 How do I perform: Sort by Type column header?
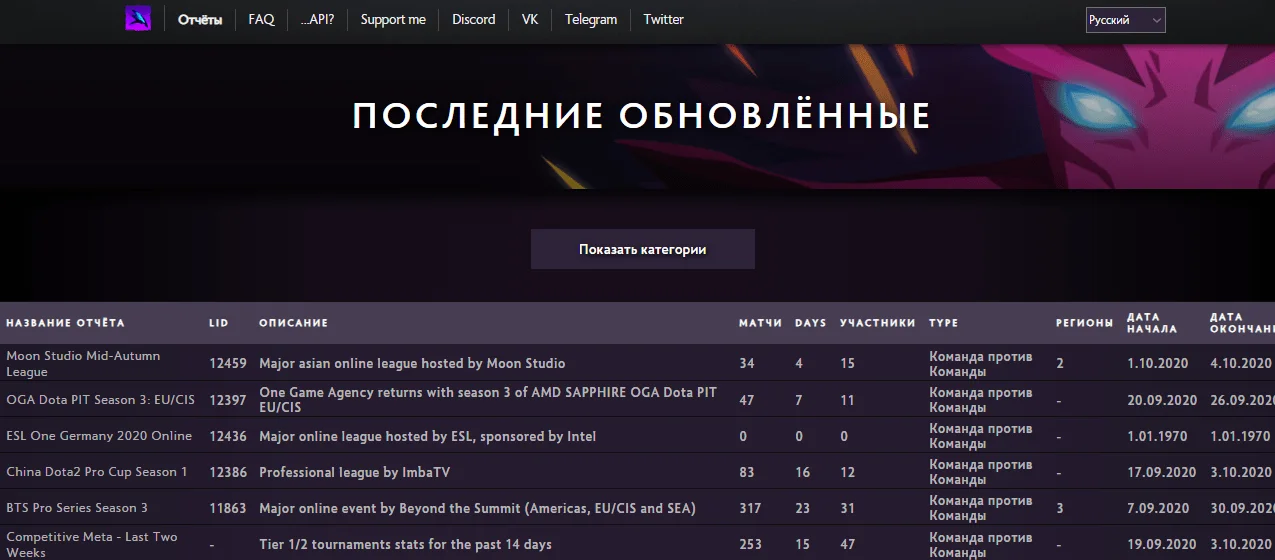click(943, 323)
